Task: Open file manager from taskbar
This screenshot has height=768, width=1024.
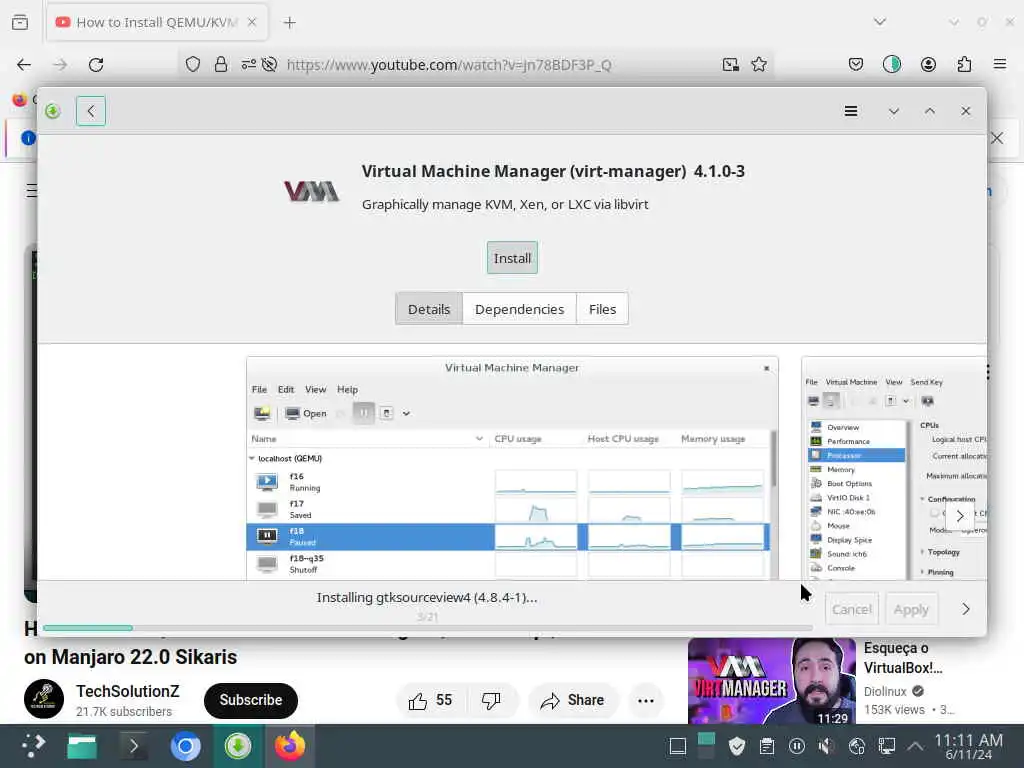Action: point(82,746)
